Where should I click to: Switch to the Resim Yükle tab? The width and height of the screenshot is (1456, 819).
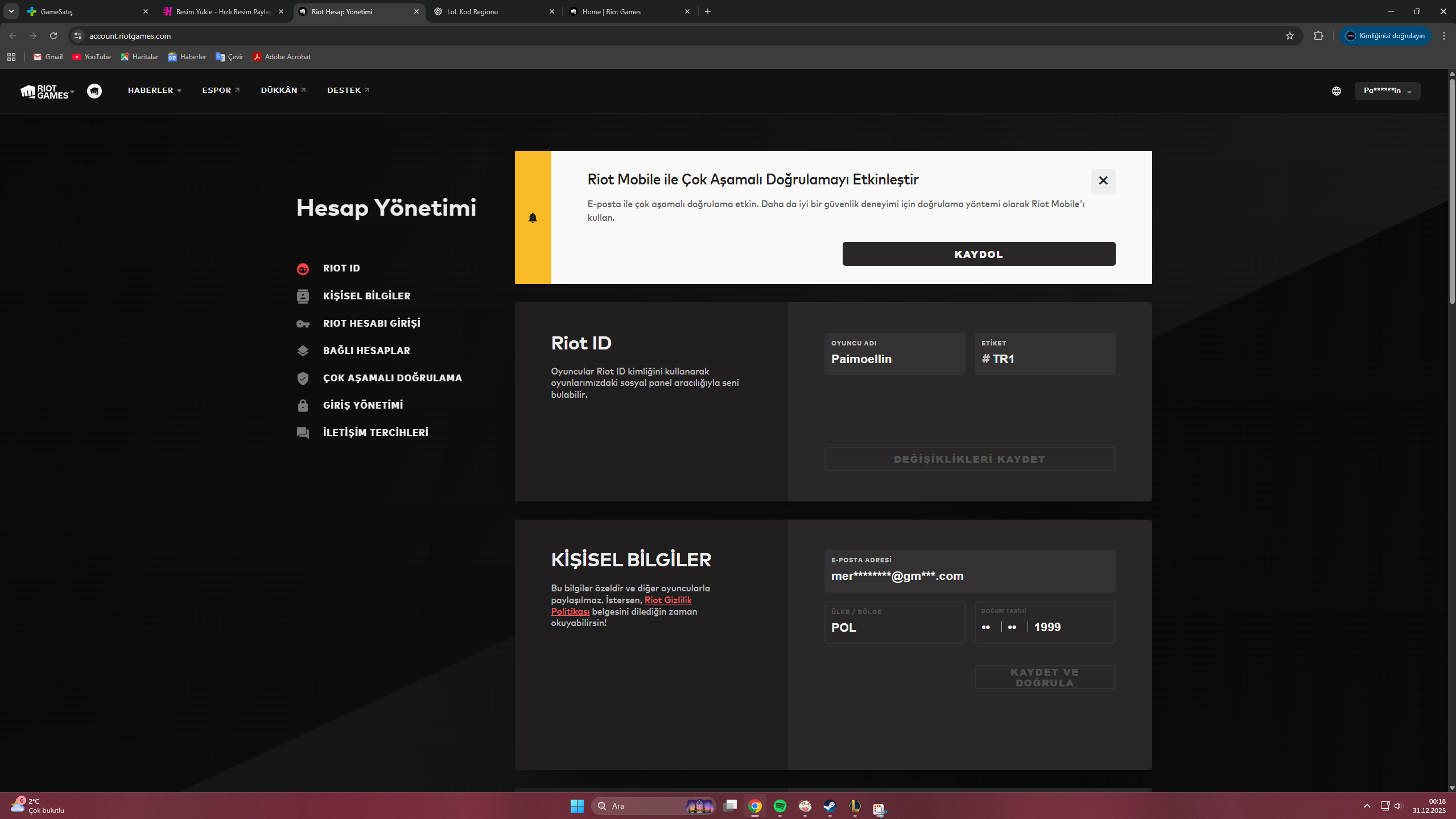coord(224,11)
